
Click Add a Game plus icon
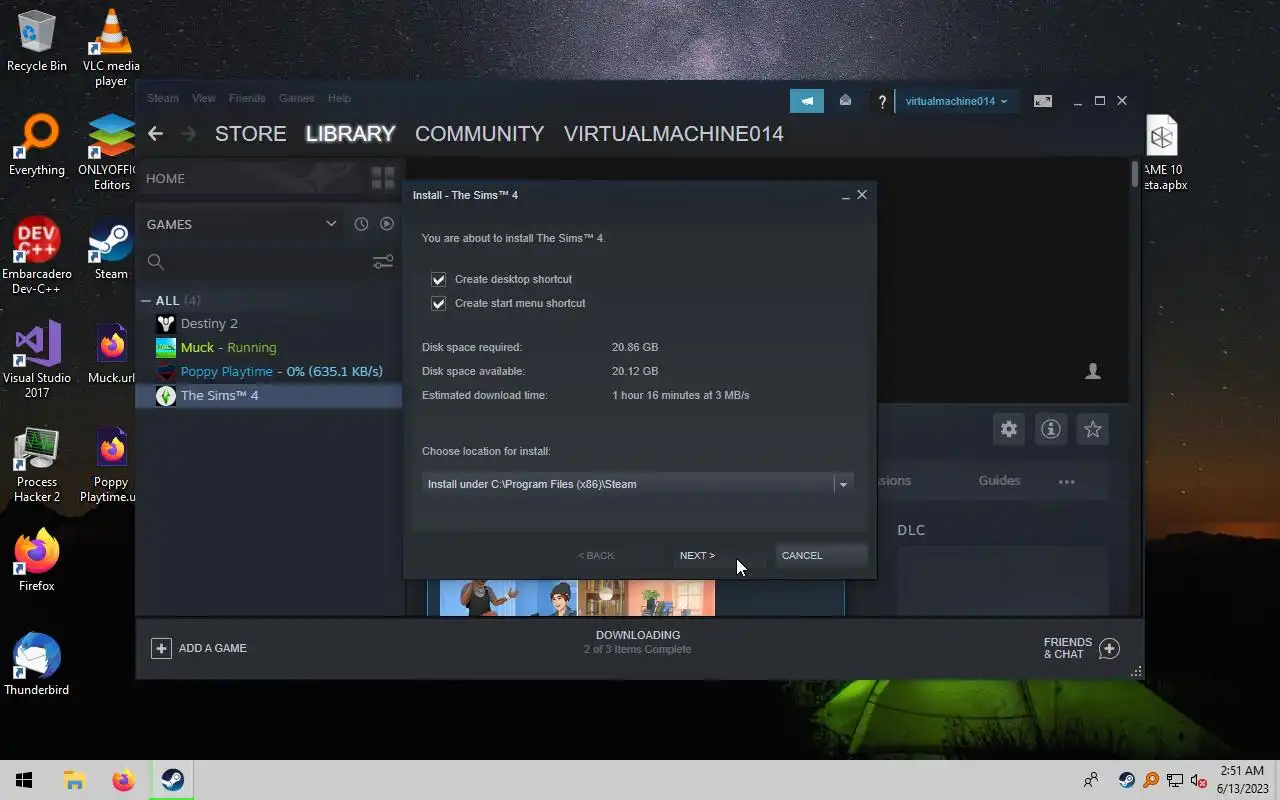[x=161, y=648]
